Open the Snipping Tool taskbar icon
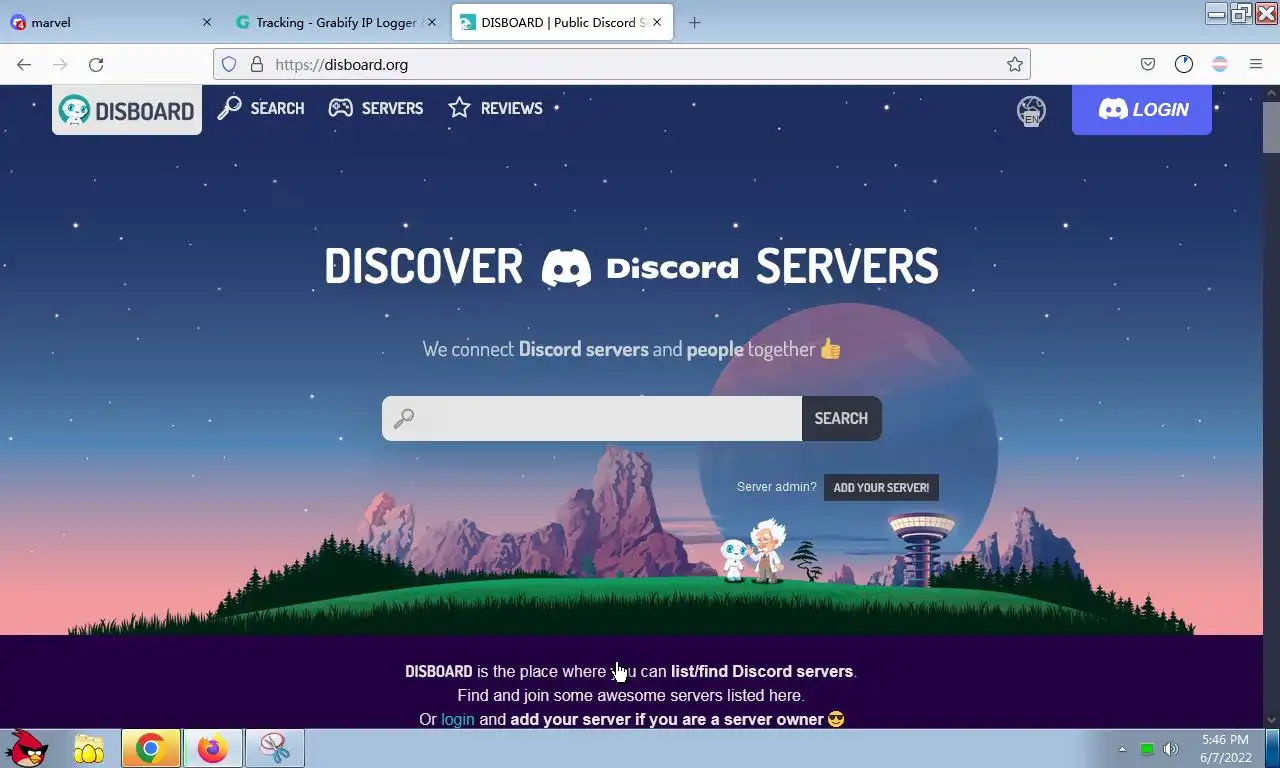Screen dimensions: 1280x768 [275, 748]
